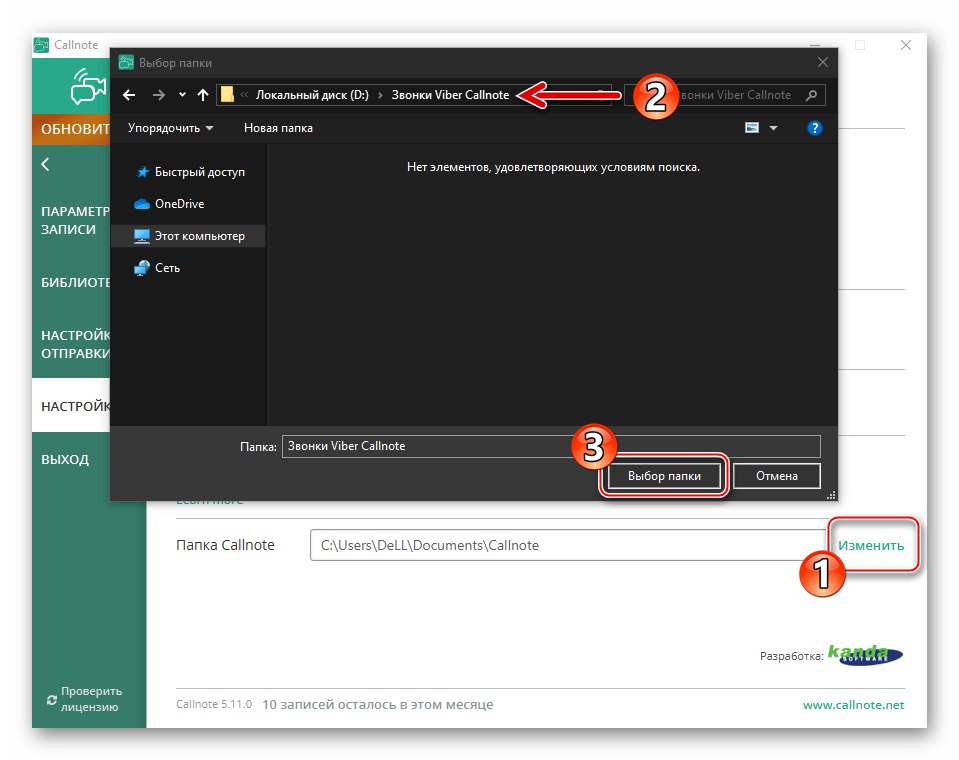This screenshot has width=959, height=760.
Task: Click the search field in folder dialog
Action: [x=724, y=95]
